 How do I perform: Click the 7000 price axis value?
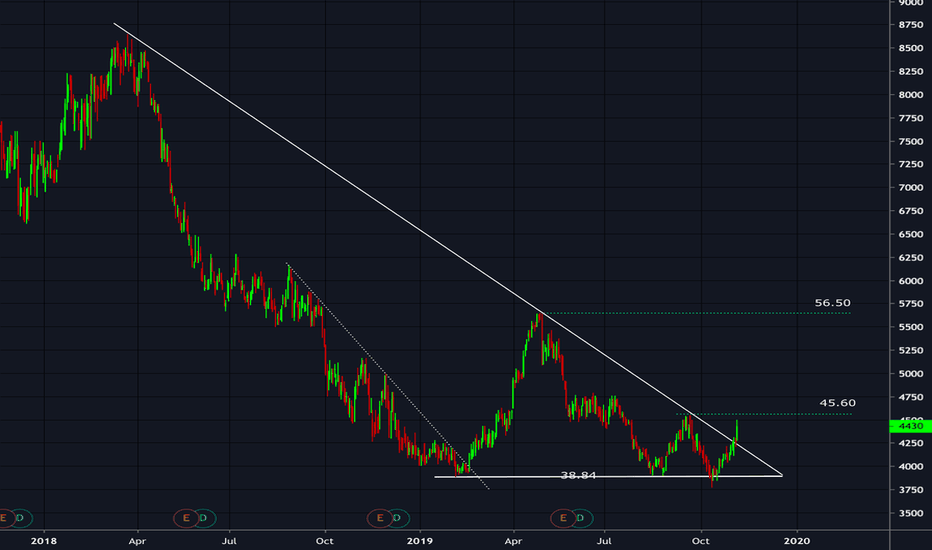click(911, 187)
